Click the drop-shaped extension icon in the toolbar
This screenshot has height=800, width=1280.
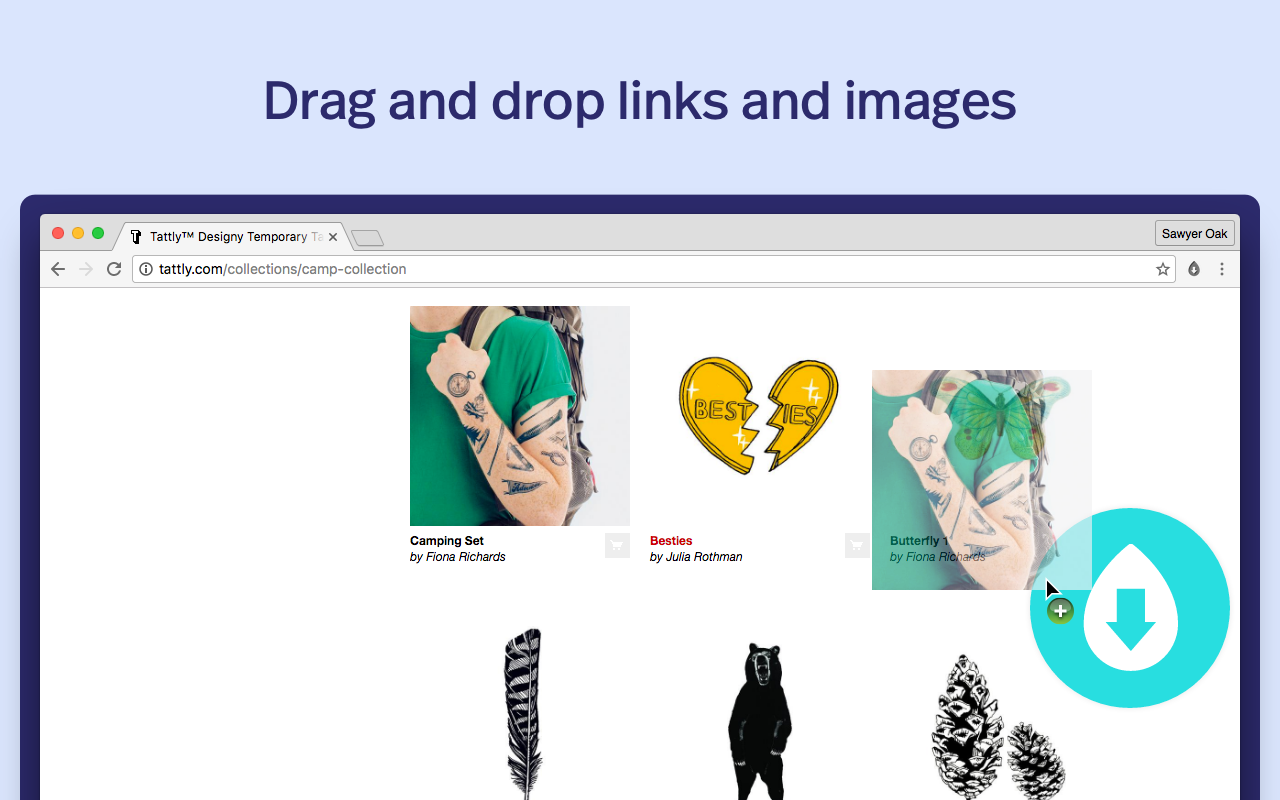point(1193,269)
